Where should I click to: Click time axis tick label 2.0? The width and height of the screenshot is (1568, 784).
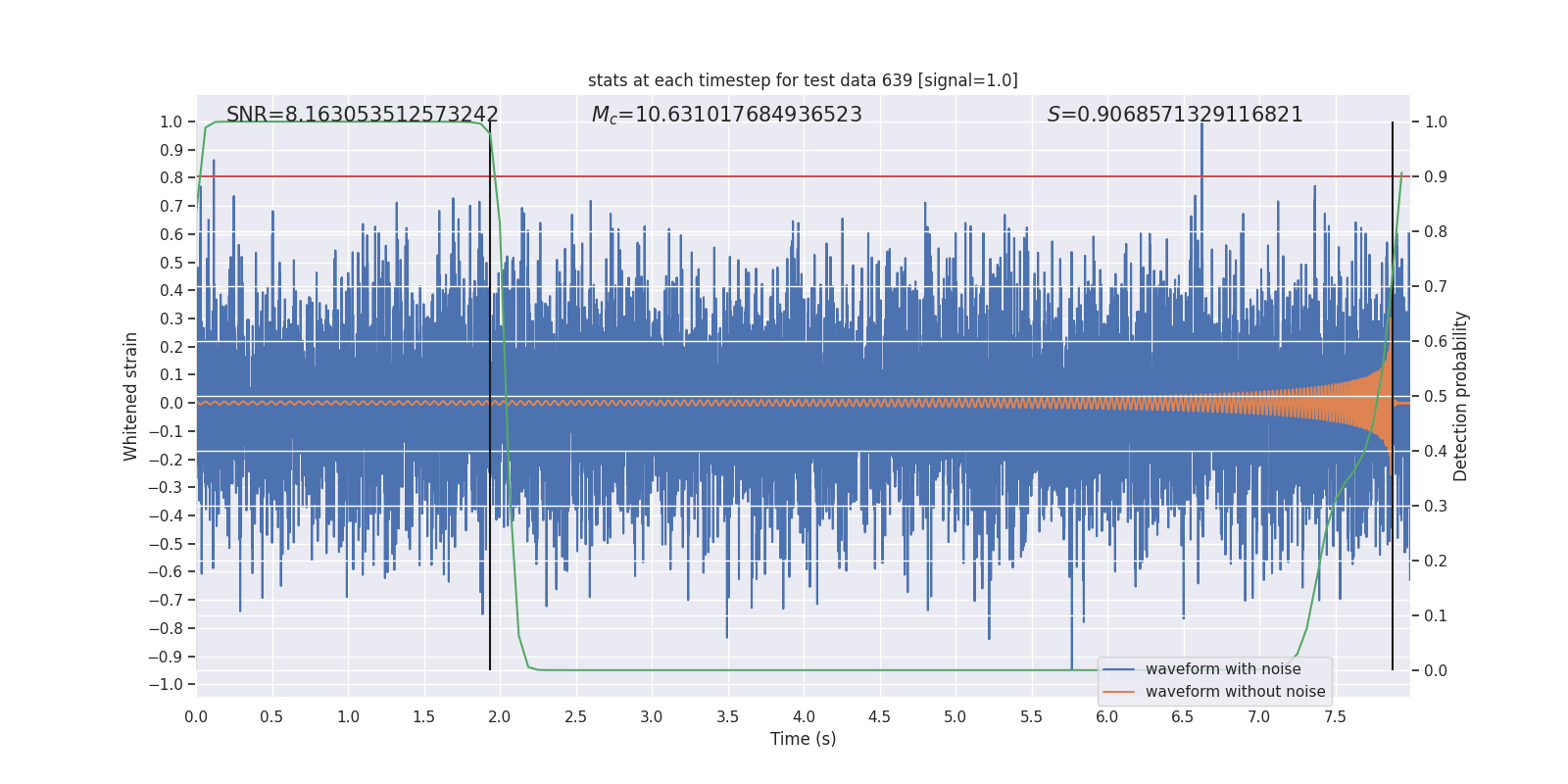(500, 717)
